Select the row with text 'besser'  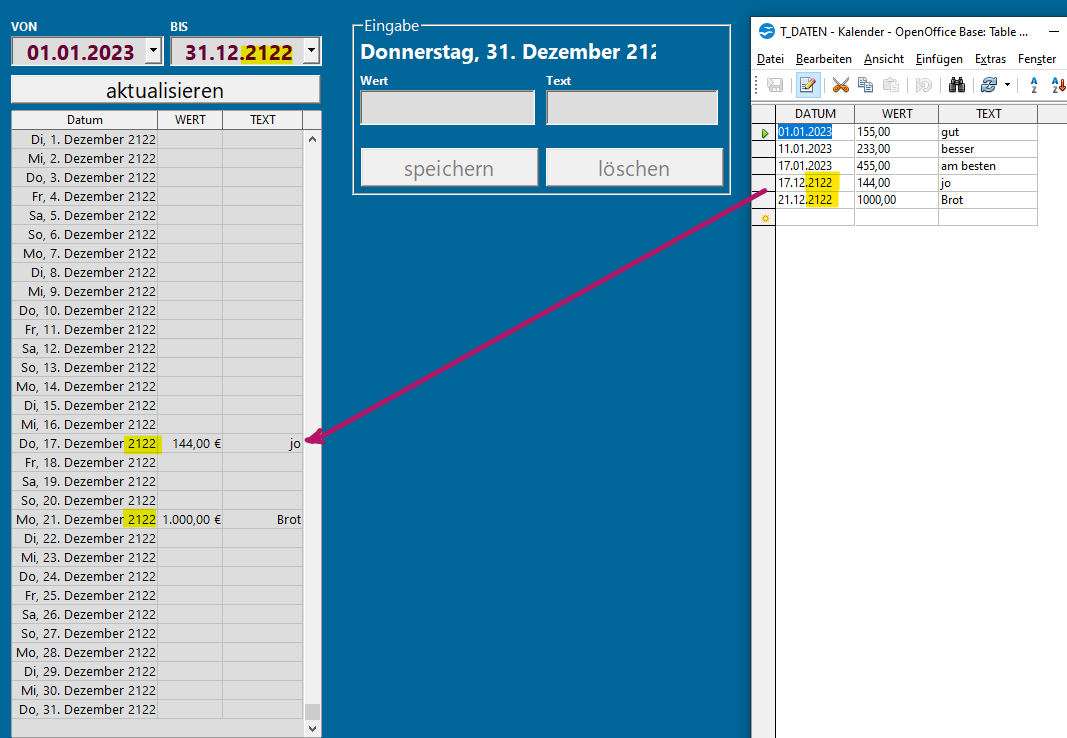[906, 149]
